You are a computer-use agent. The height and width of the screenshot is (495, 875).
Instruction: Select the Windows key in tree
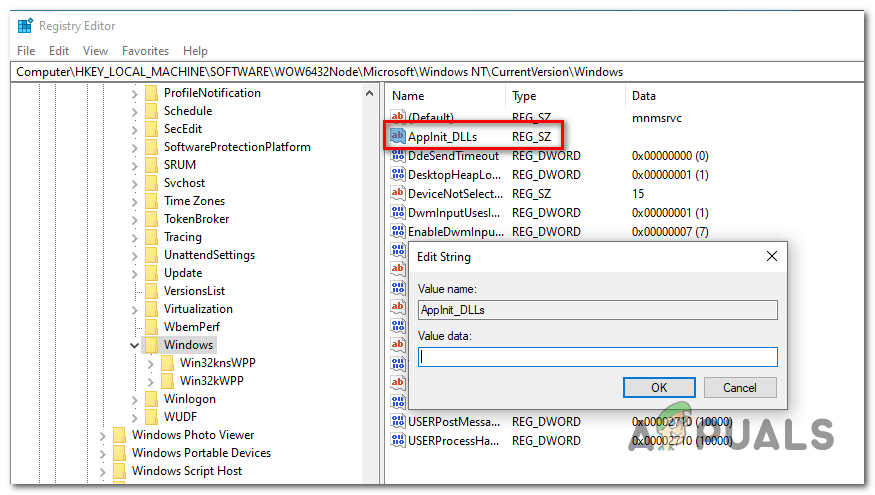pos(188,345)
